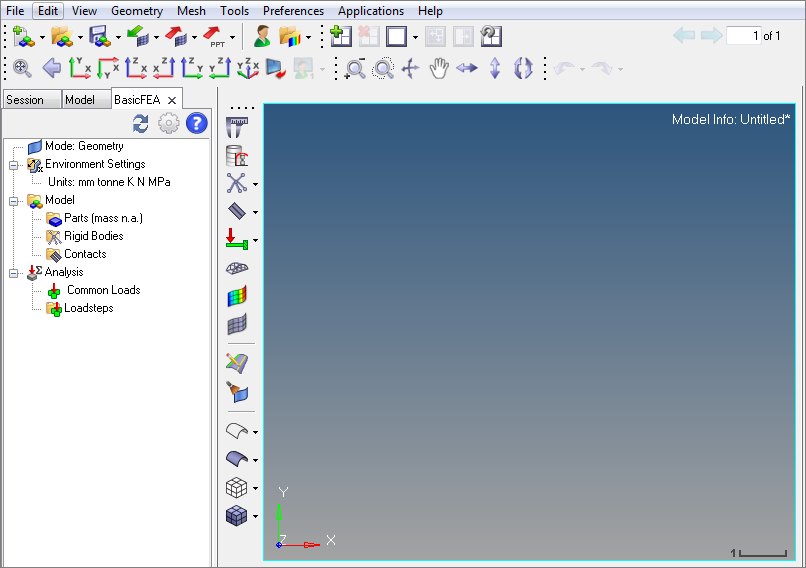Collapse the Model tree node
The image size is (806, 568).
pos(14,200)
